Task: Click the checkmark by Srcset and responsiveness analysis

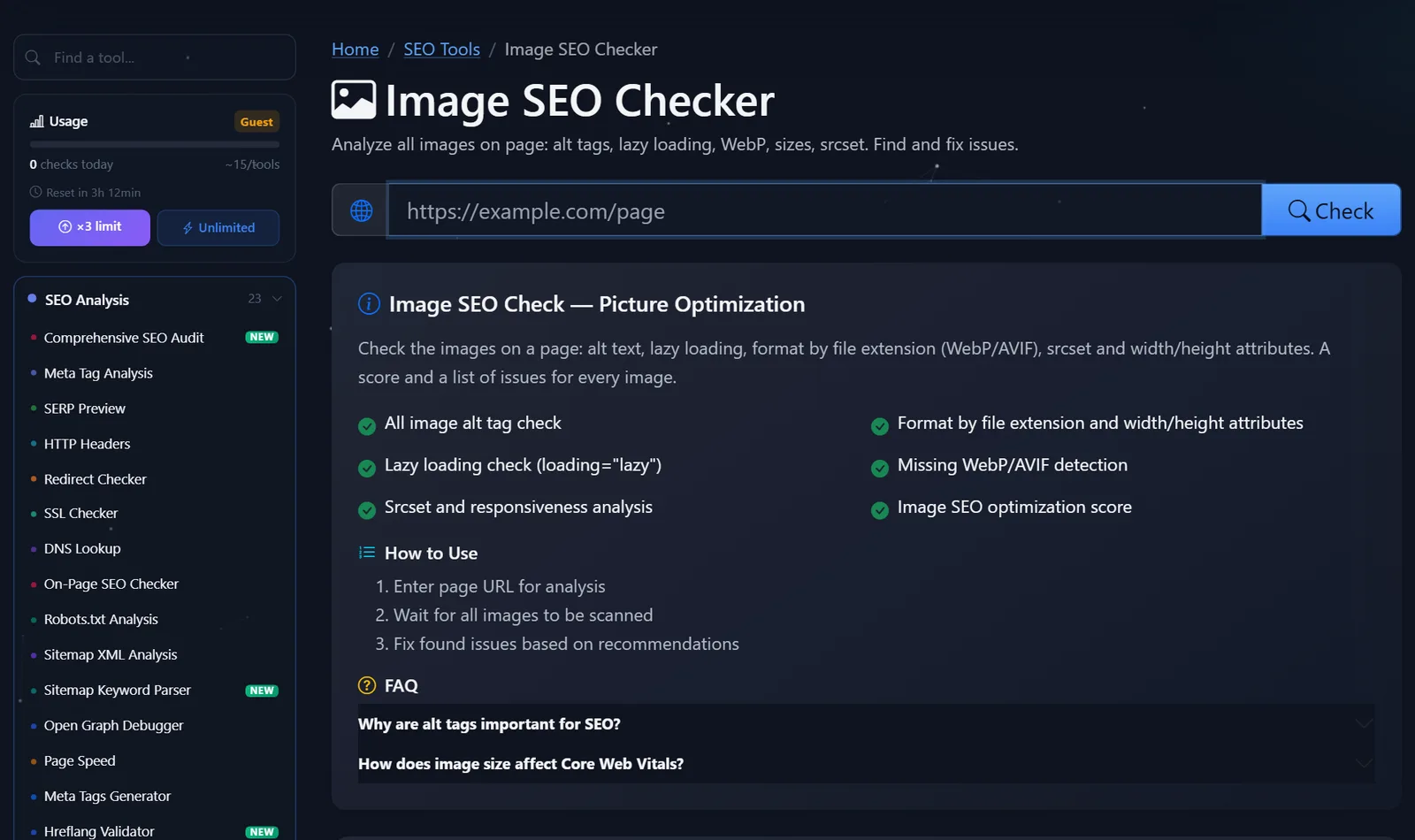Action: click(367, 510)
